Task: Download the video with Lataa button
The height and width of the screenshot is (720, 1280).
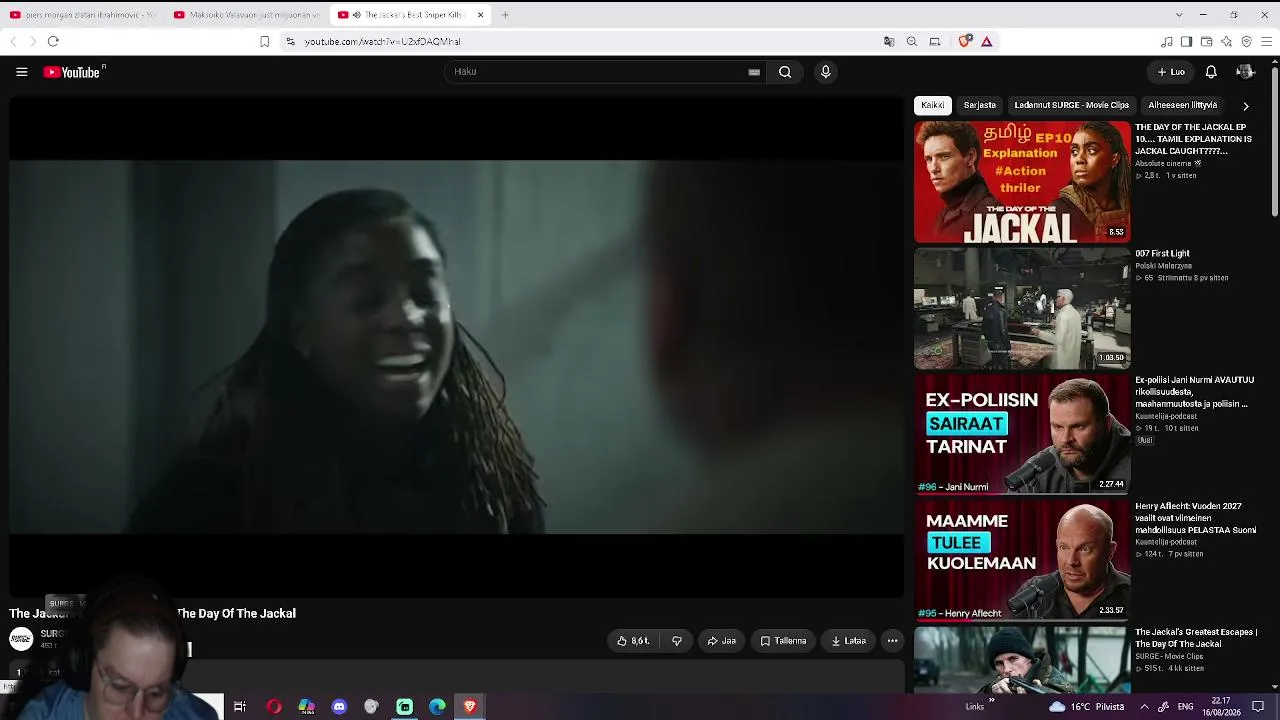Action: 849,641
